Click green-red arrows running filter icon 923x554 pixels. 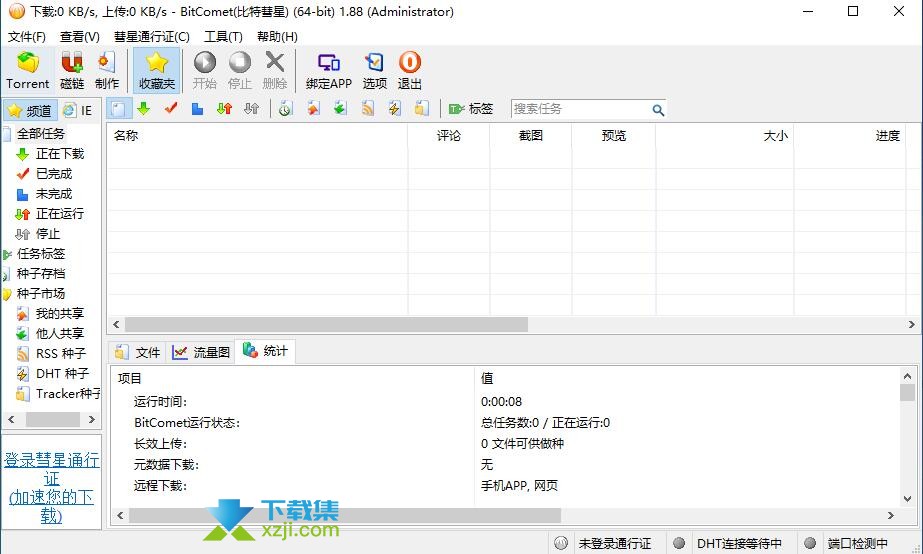coord(224,109)
